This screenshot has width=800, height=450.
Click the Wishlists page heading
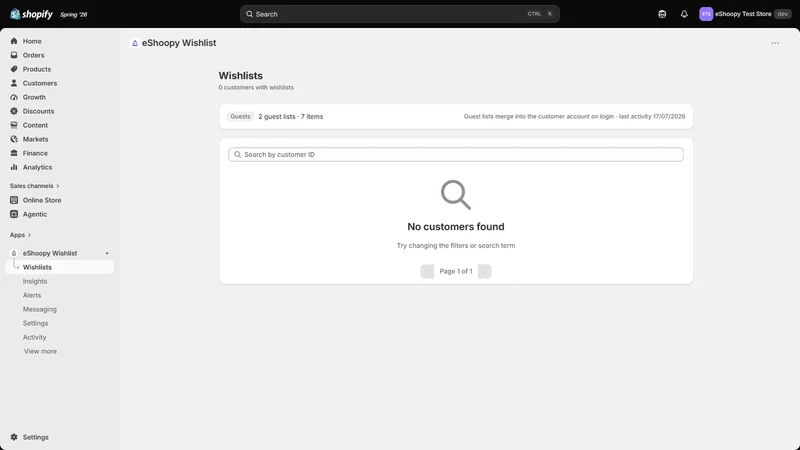tap(240, 76)
